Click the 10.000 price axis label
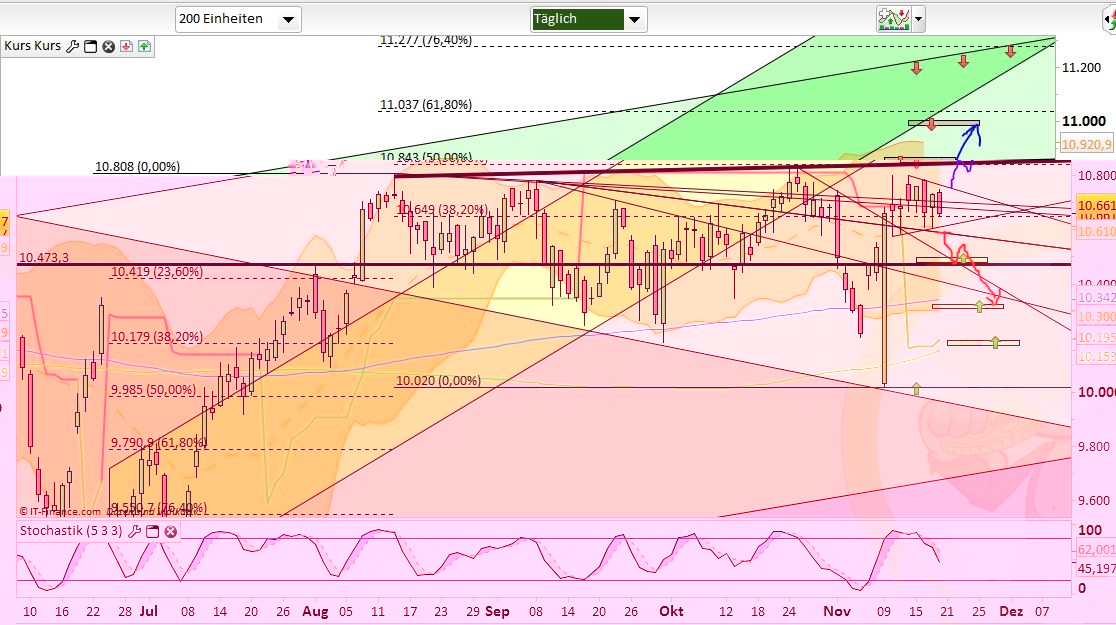Image resolution: width=1116 pixels, height=625 pixels. 1096,392
